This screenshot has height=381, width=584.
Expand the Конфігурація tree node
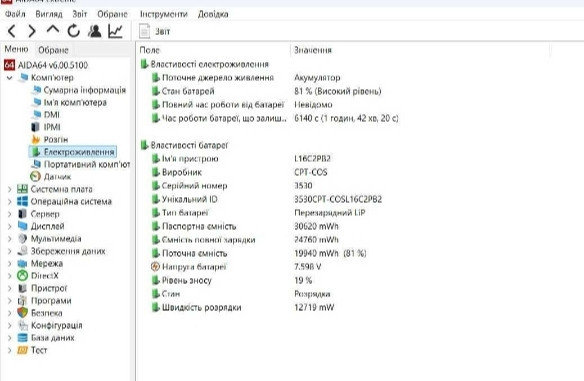10,326
